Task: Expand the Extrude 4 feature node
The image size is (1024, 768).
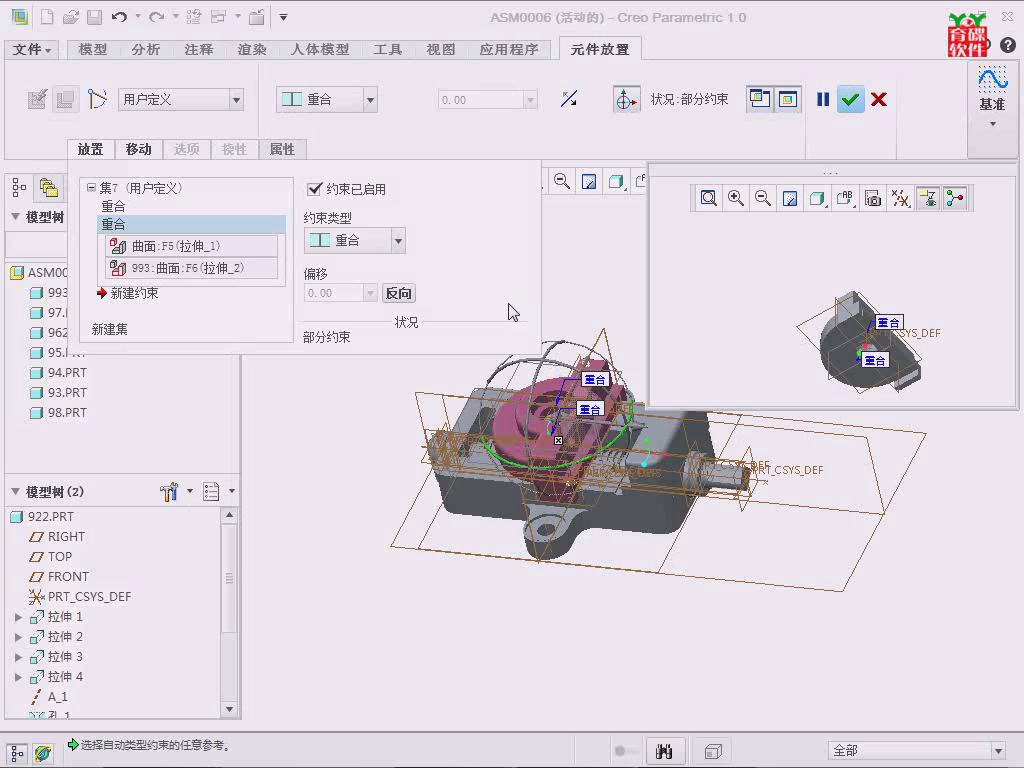Action: (x=18, y=677)
